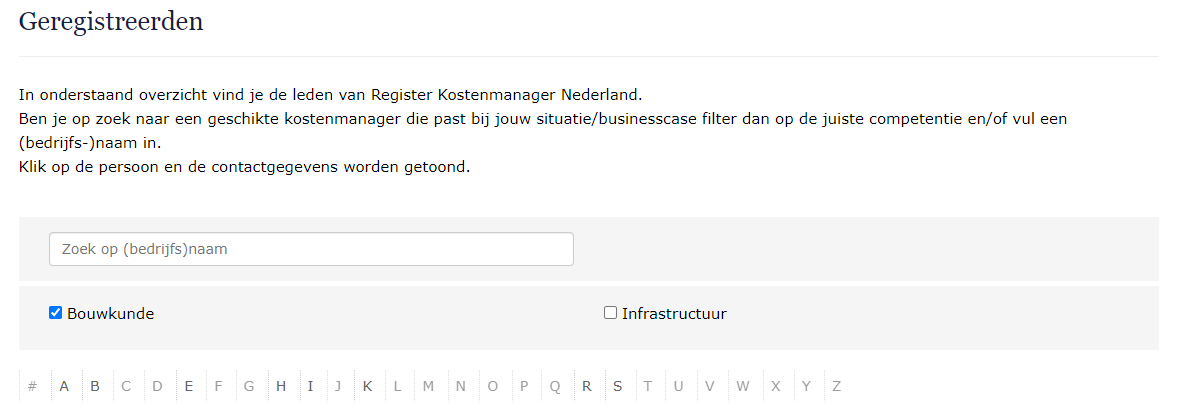
Task: Select letter E in alphabet filter
Action: [x=188, y=387]
